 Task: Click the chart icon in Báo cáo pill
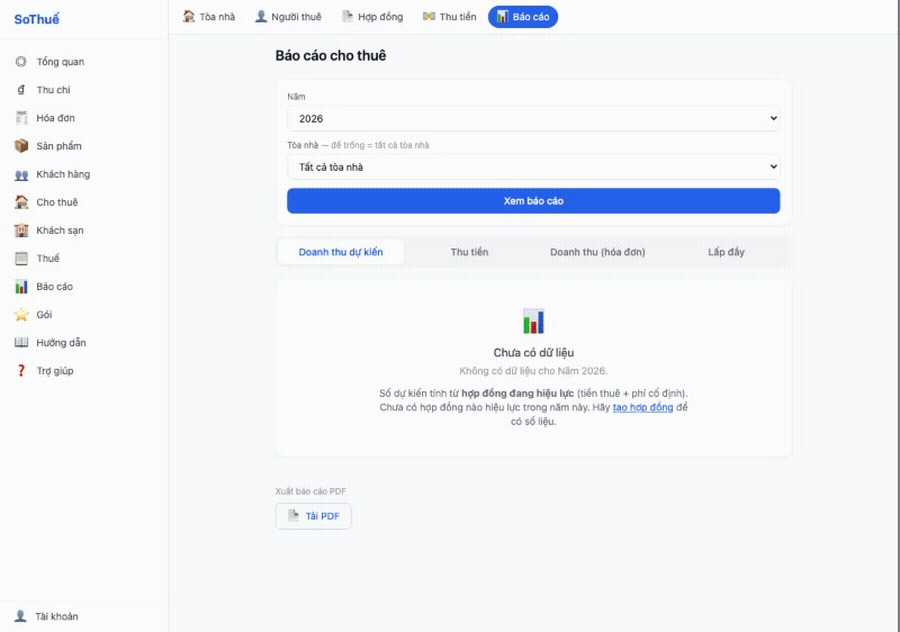coord(502,17)
